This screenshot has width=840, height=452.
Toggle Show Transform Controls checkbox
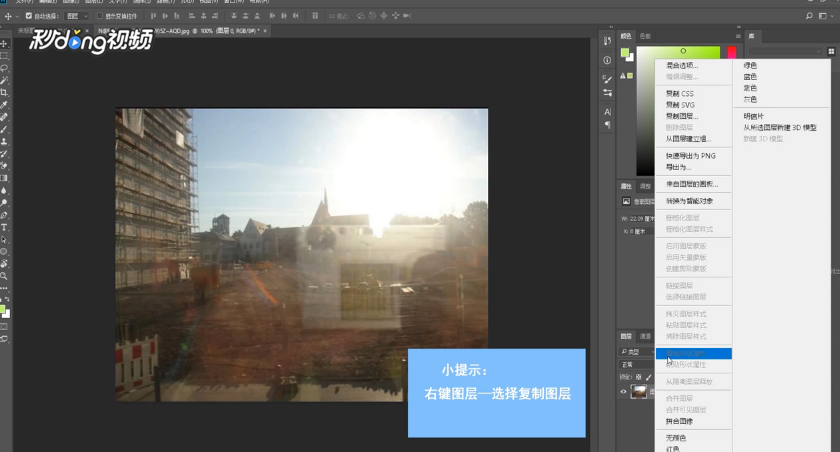coord(100,16)
